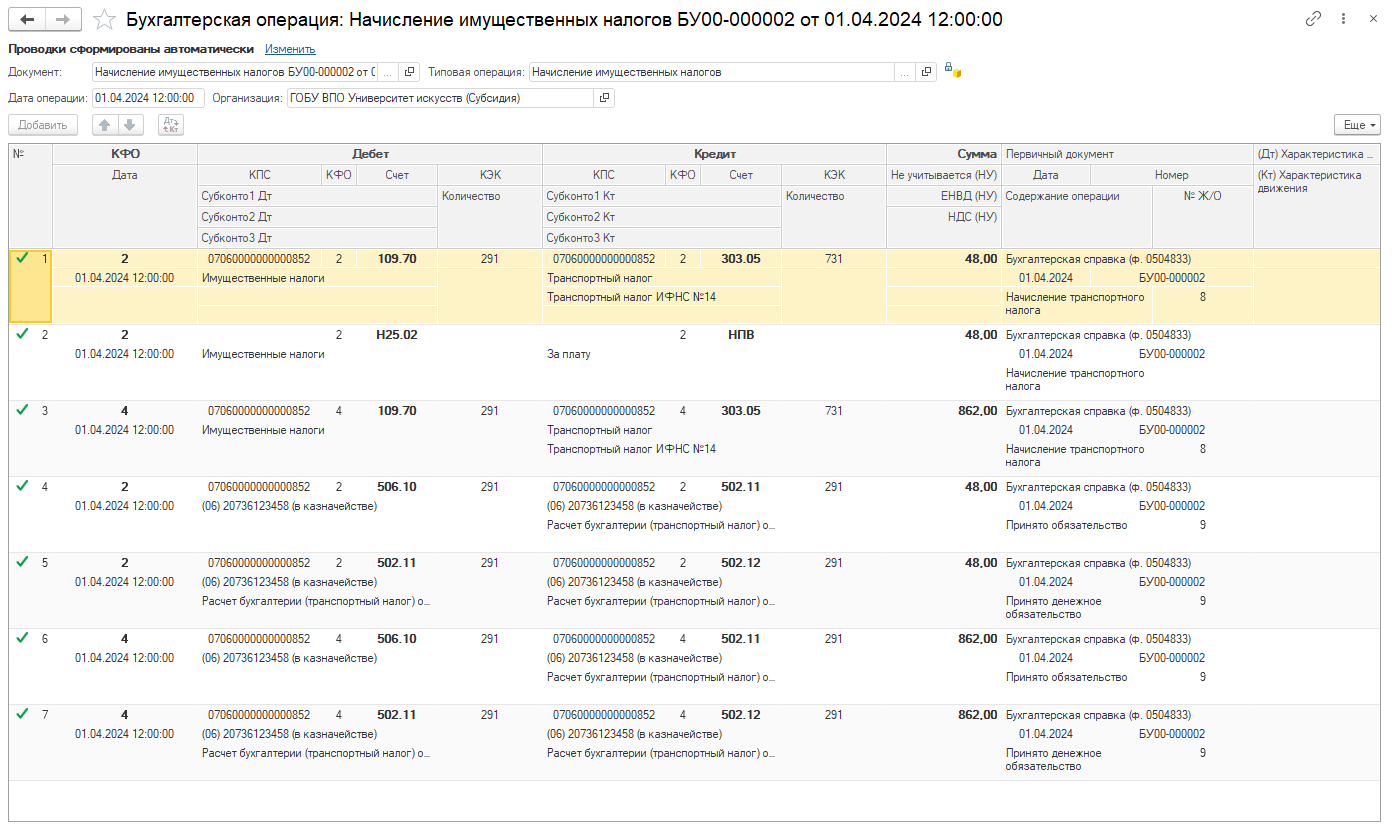Click the Документ input field
The image size is (1395, 832).
click(x=234, y=72)
